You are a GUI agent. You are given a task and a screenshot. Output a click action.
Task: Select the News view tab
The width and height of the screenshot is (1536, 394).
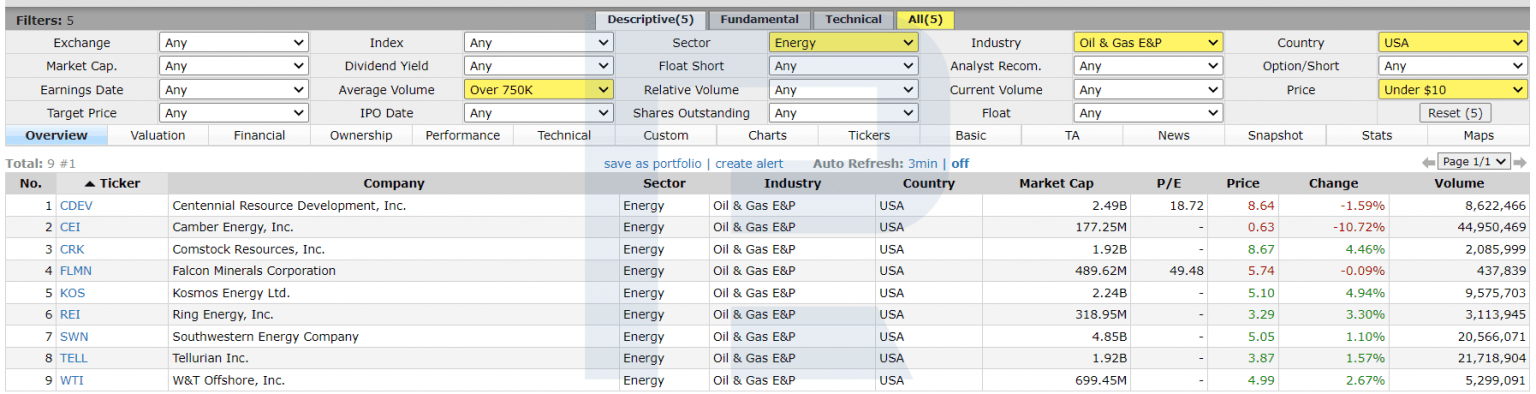[1174, 135]
